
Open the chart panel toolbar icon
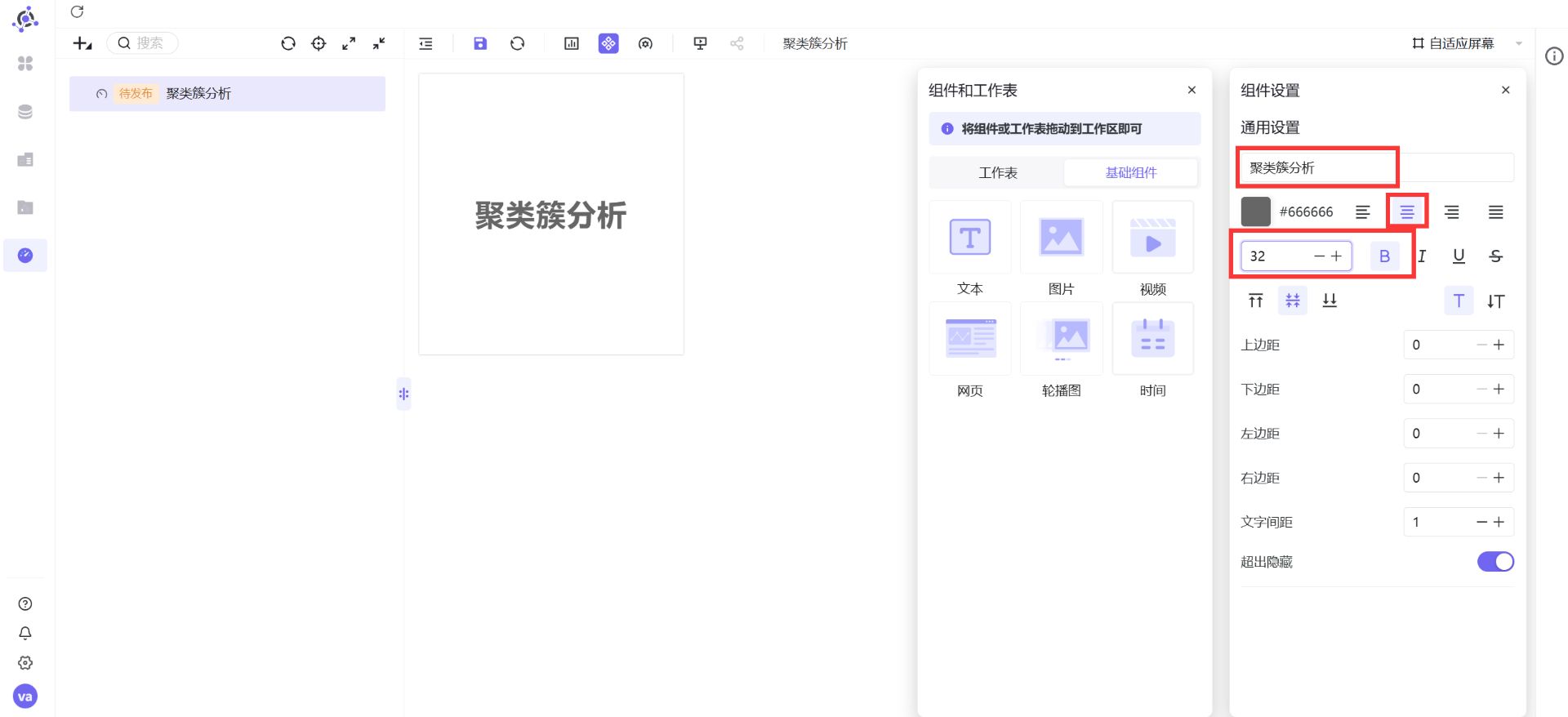tap(572, 43)
